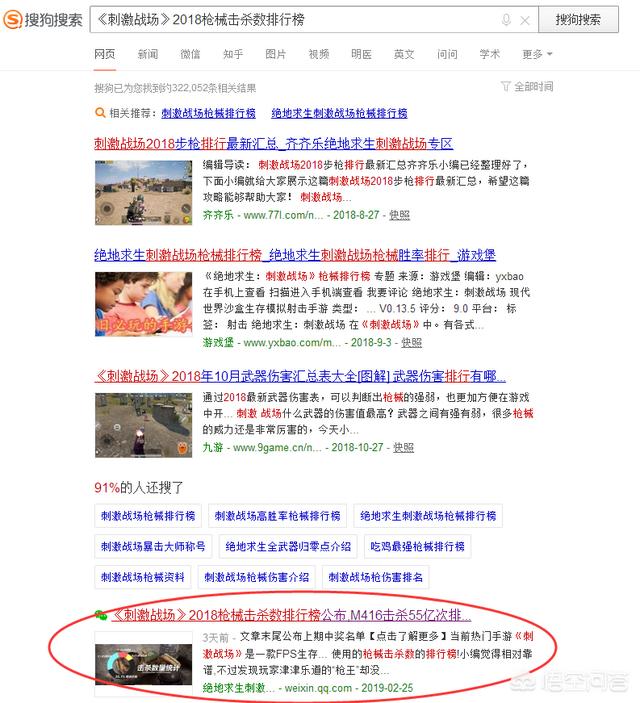Open the 知乎 tab
This screenshot has height=703, width=640.
click(x=233, y=54)
